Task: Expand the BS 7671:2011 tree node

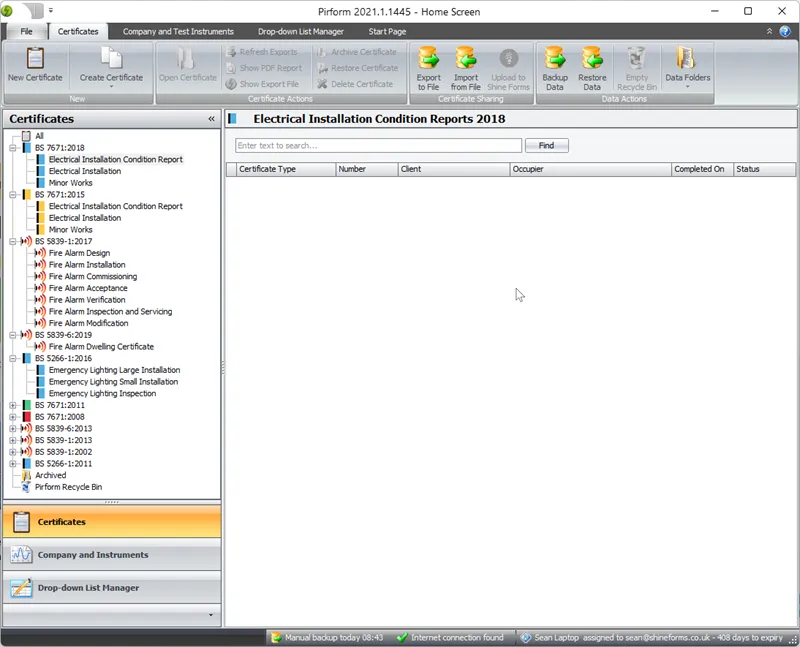Action: 13,405
